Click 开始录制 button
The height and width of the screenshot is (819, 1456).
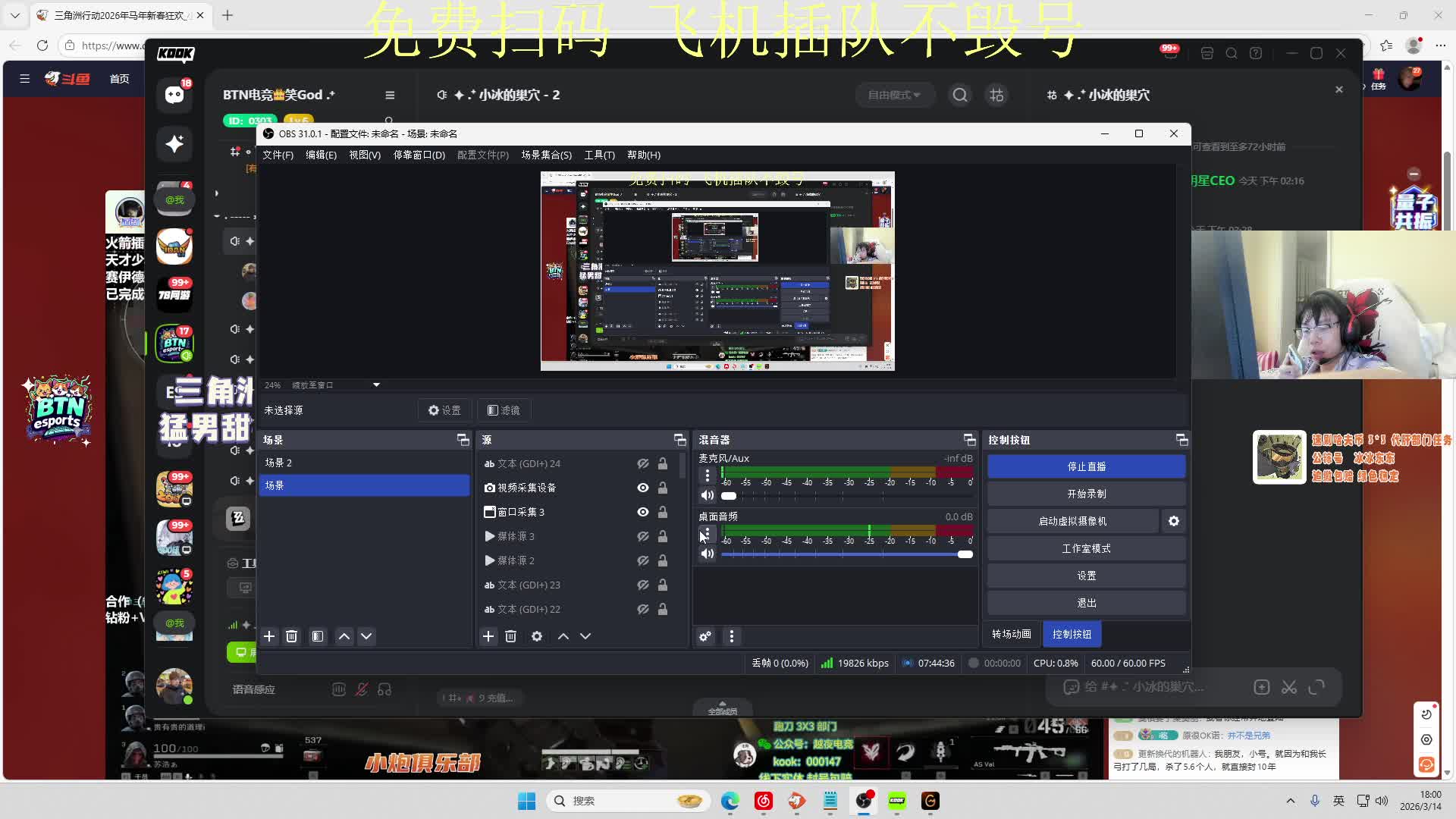(x=1086, y=494)
